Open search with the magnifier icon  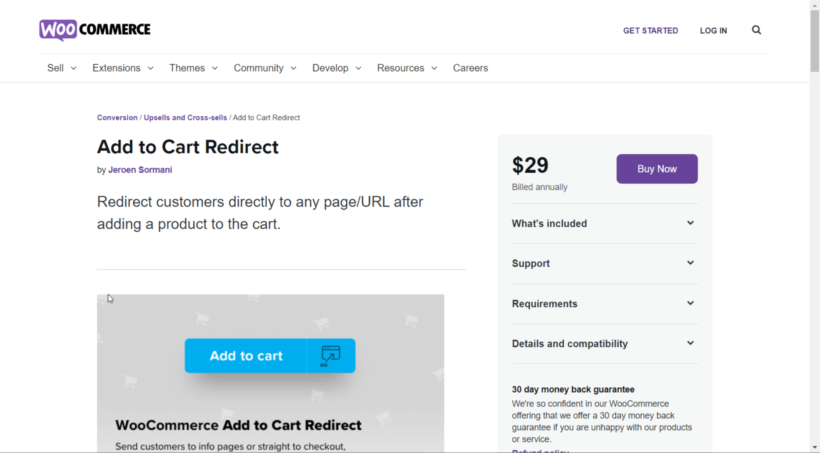[x=756, y=30]
